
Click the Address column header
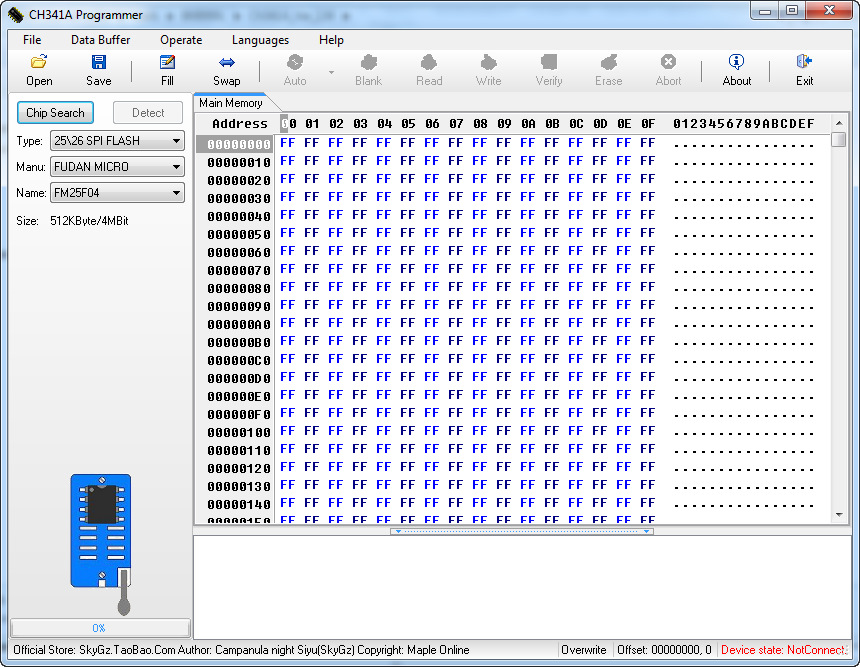click(240, 123)
